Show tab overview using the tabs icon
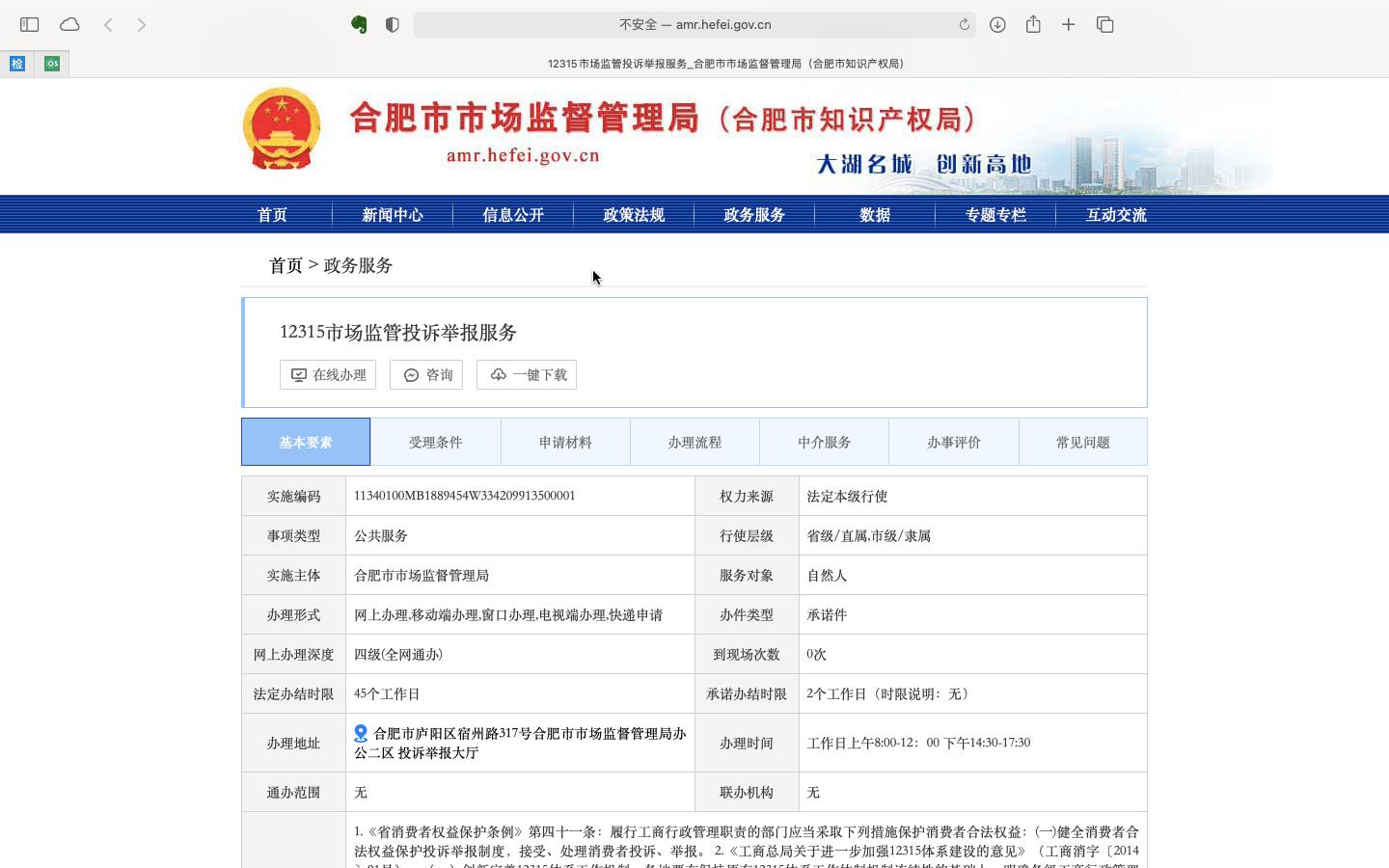The image size is (1389, 868). coord(1103,24)
